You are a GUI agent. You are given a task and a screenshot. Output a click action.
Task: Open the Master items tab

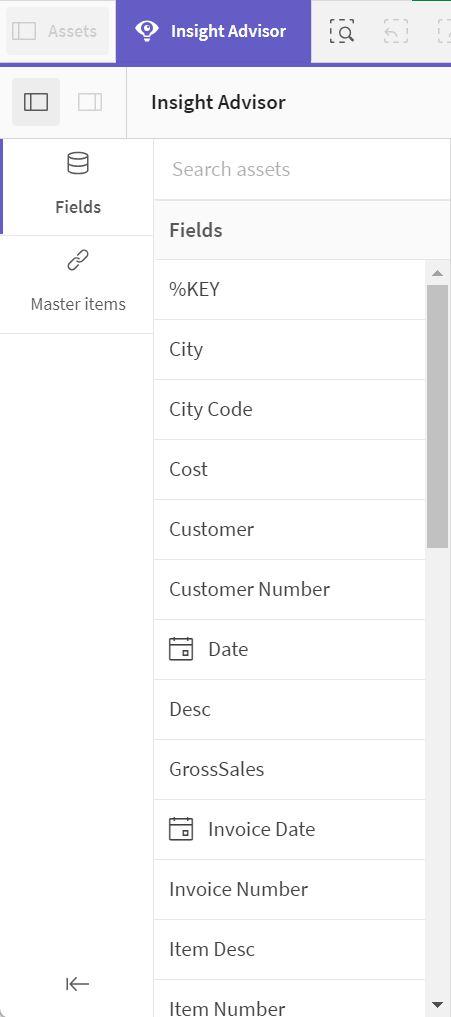point(78,284)
